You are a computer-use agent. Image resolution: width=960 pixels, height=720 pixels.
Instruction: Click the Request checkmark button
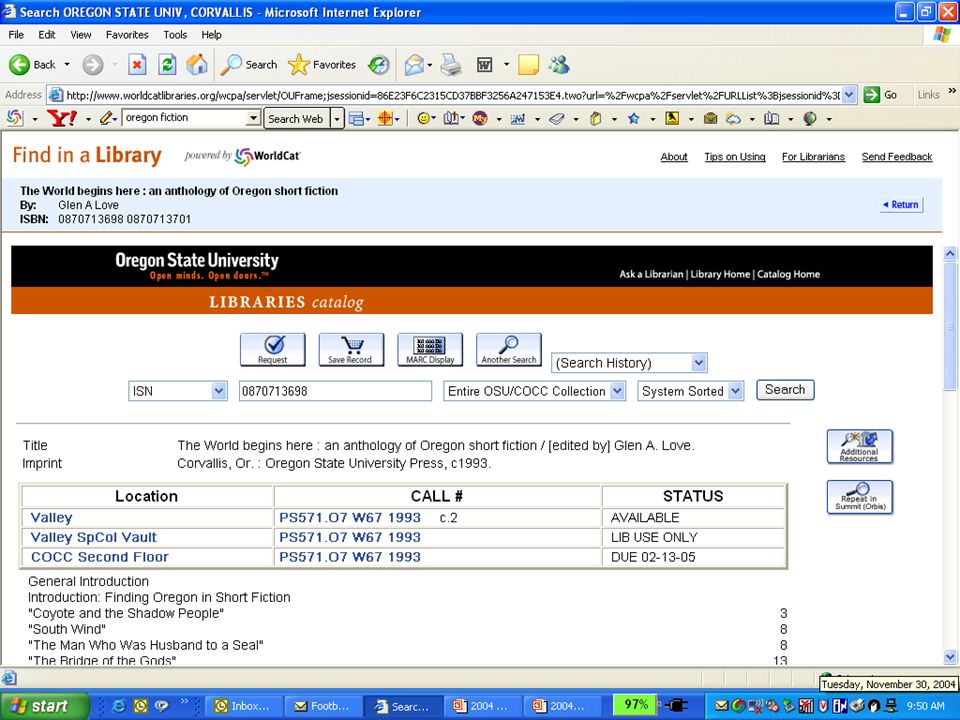(x=272, y=350)
